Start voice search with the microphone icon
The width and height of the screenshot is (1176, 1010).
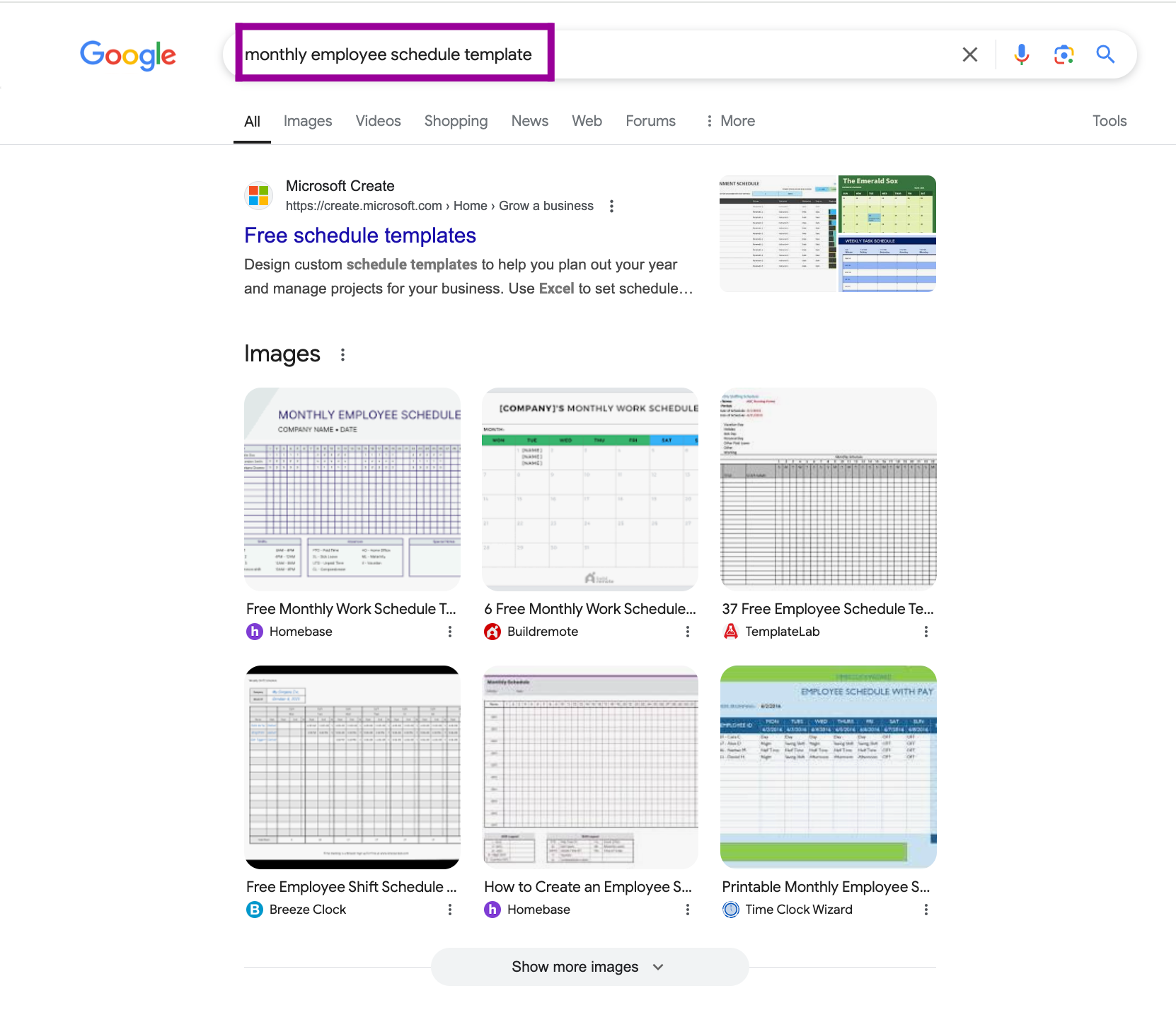(1021, 54)
